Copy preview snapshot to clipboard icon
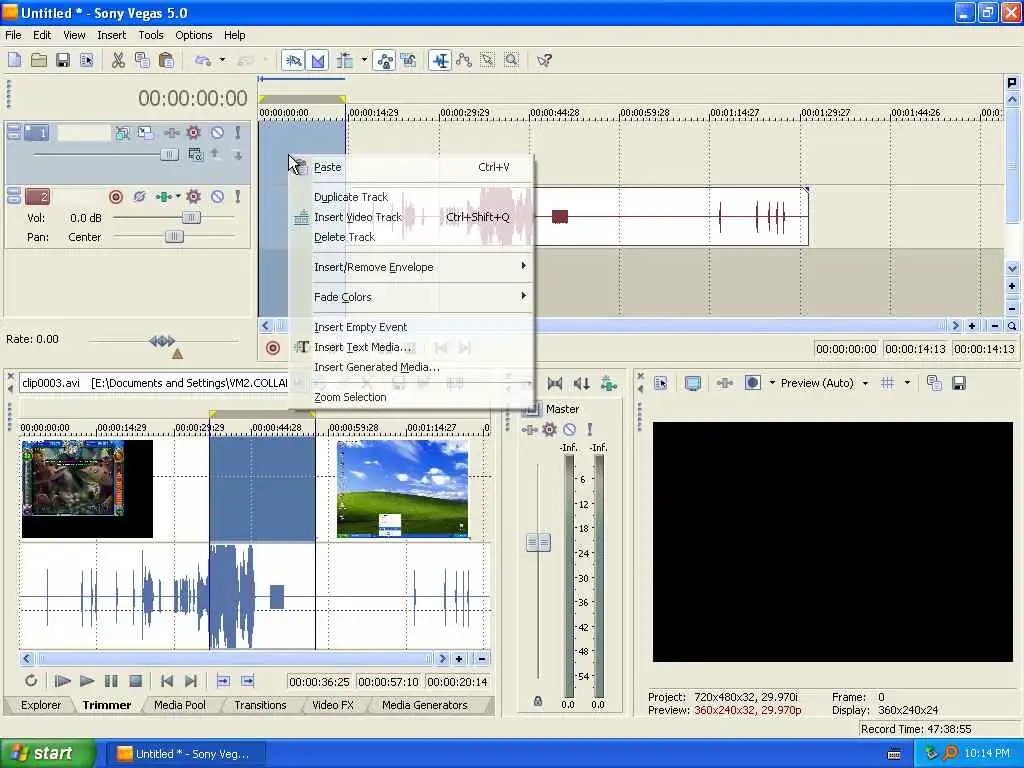The width and height of the screenshot is (1024, 768). pos(934,383)
